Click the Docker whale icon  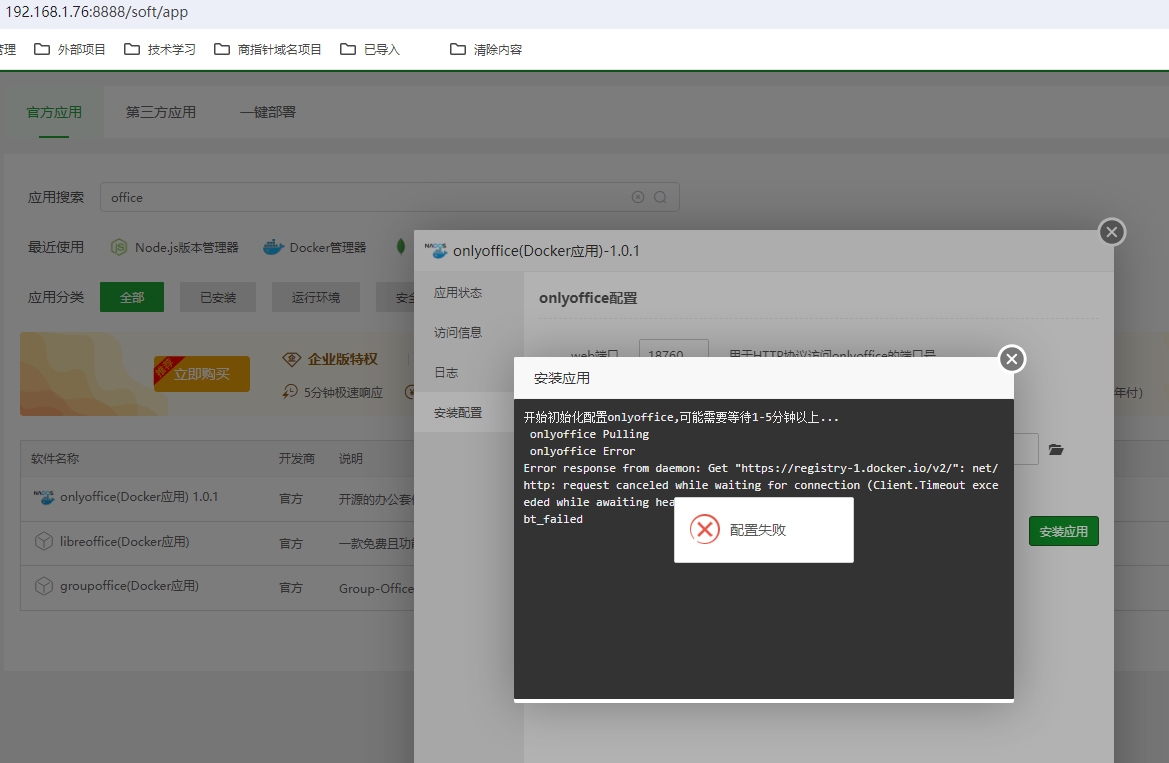tap(274, 247)
